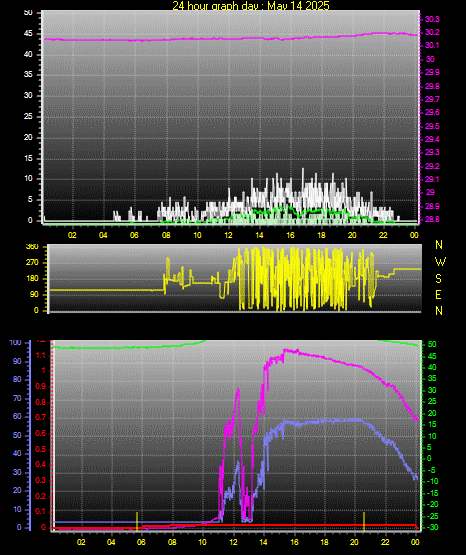Select the compass letter "E"

point(438,295)
